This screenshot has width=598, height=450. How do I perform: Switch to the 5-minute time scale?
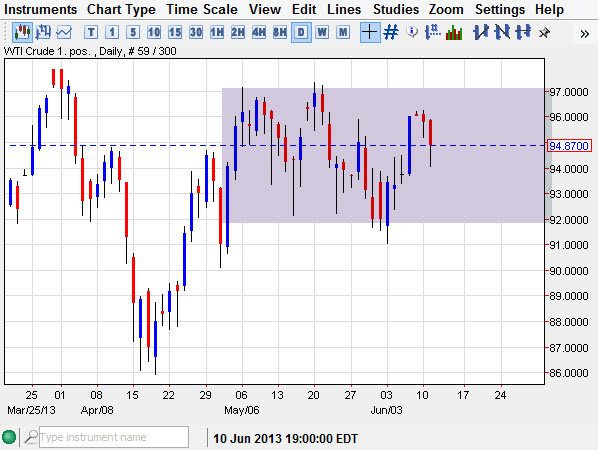(133, 32)
